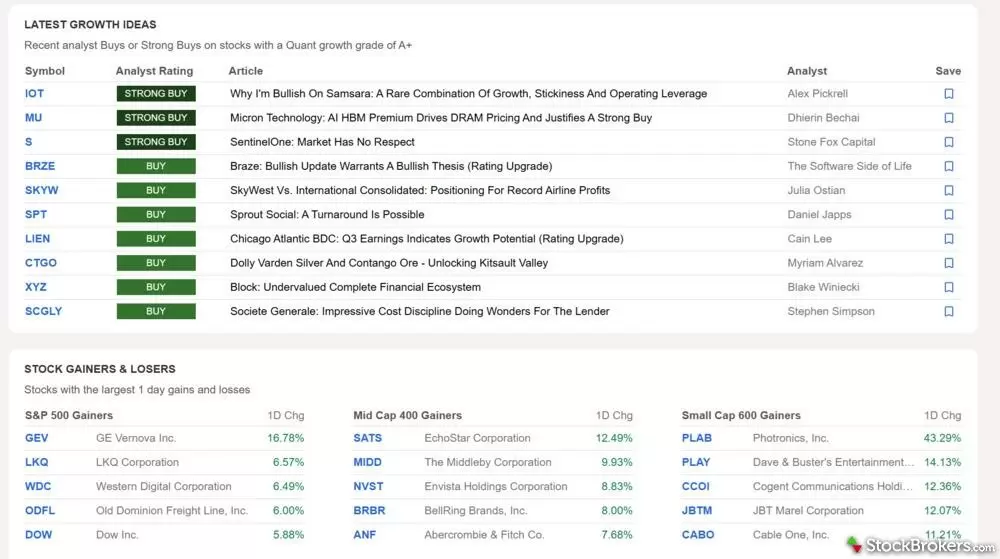This screenshot has width=1000, height=559.
Task: Open GEV ticker in S&P 500 Gainers
Action: click(x=39, y=438)
